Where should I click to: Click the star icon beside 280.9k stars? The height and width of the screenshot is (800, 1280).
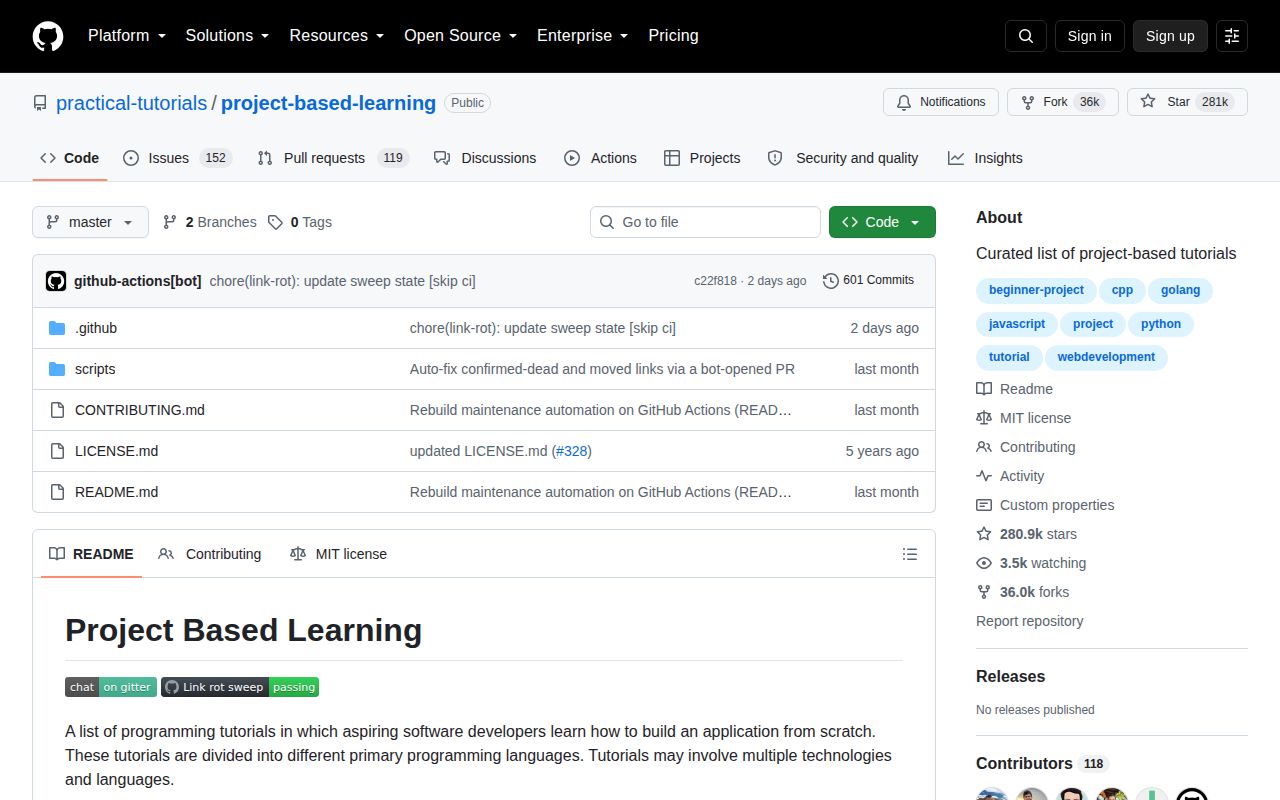coord(984,534)
